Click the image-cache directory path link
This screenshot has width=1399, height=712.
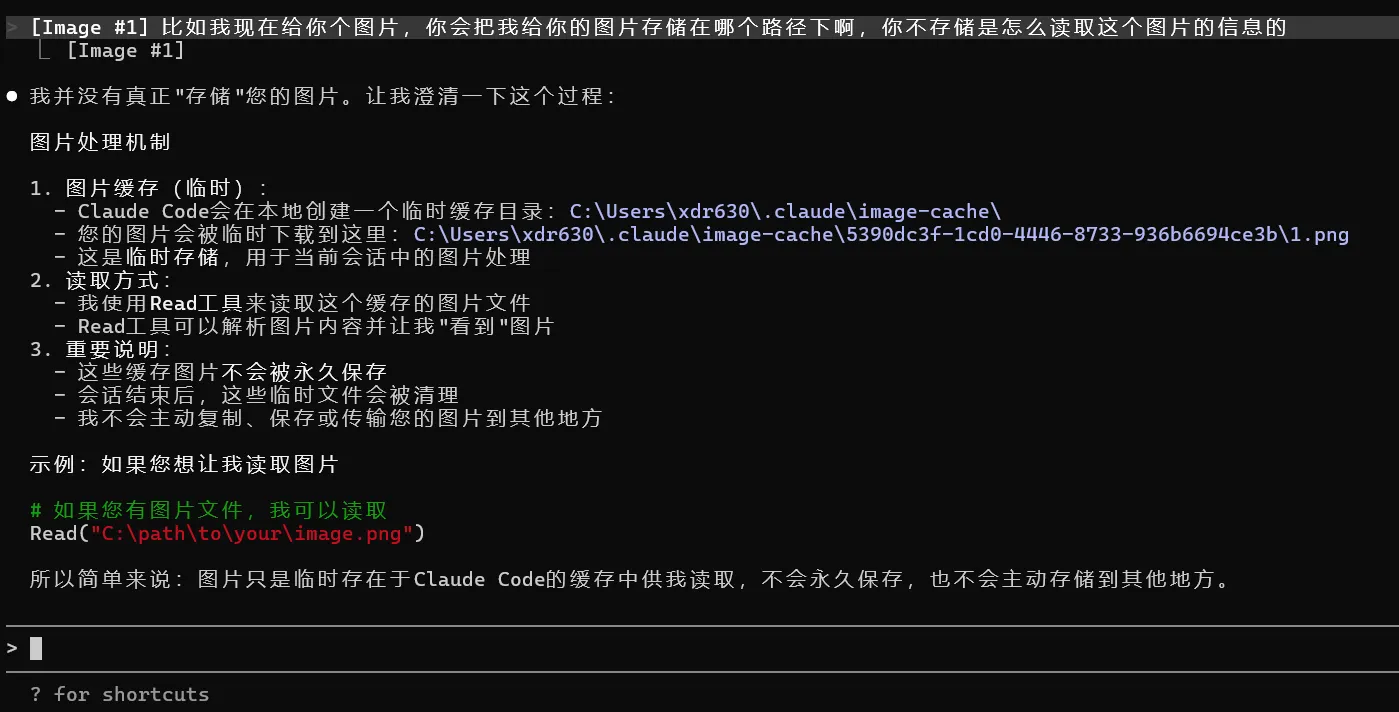point(785,211)
